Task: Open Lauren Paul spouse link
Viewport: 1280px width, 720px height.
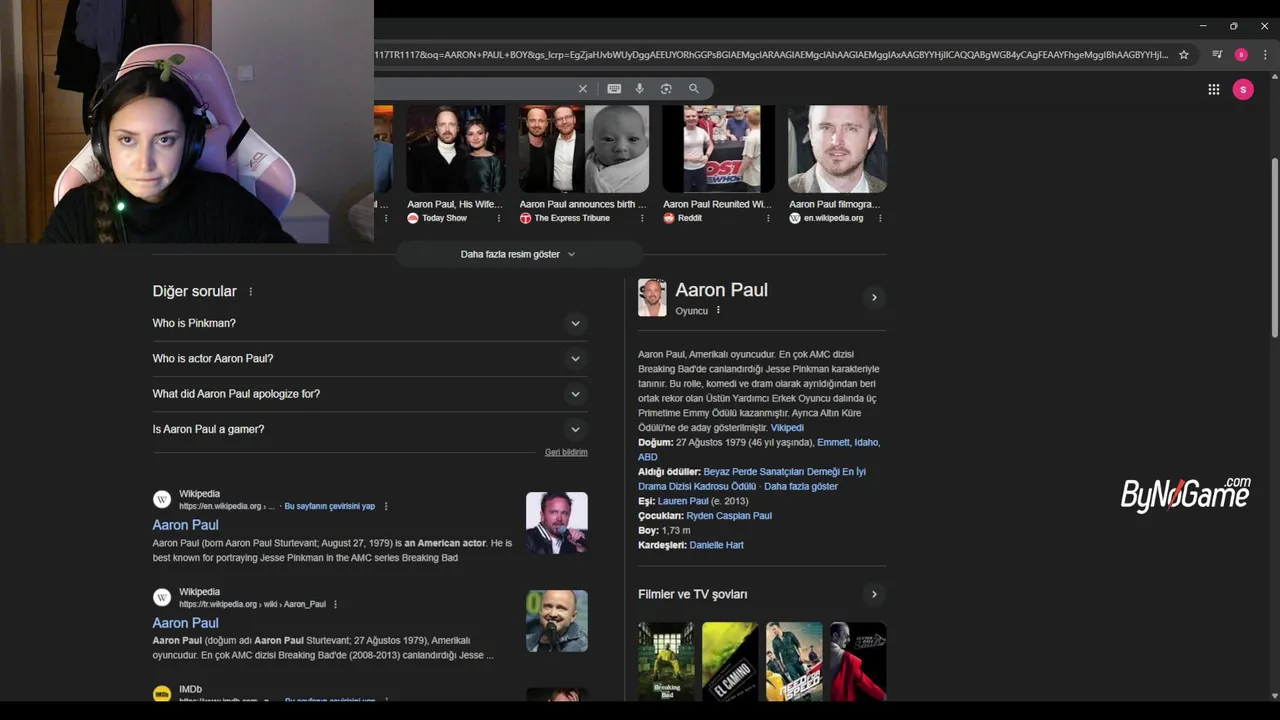Action: (x=683, y=501)
